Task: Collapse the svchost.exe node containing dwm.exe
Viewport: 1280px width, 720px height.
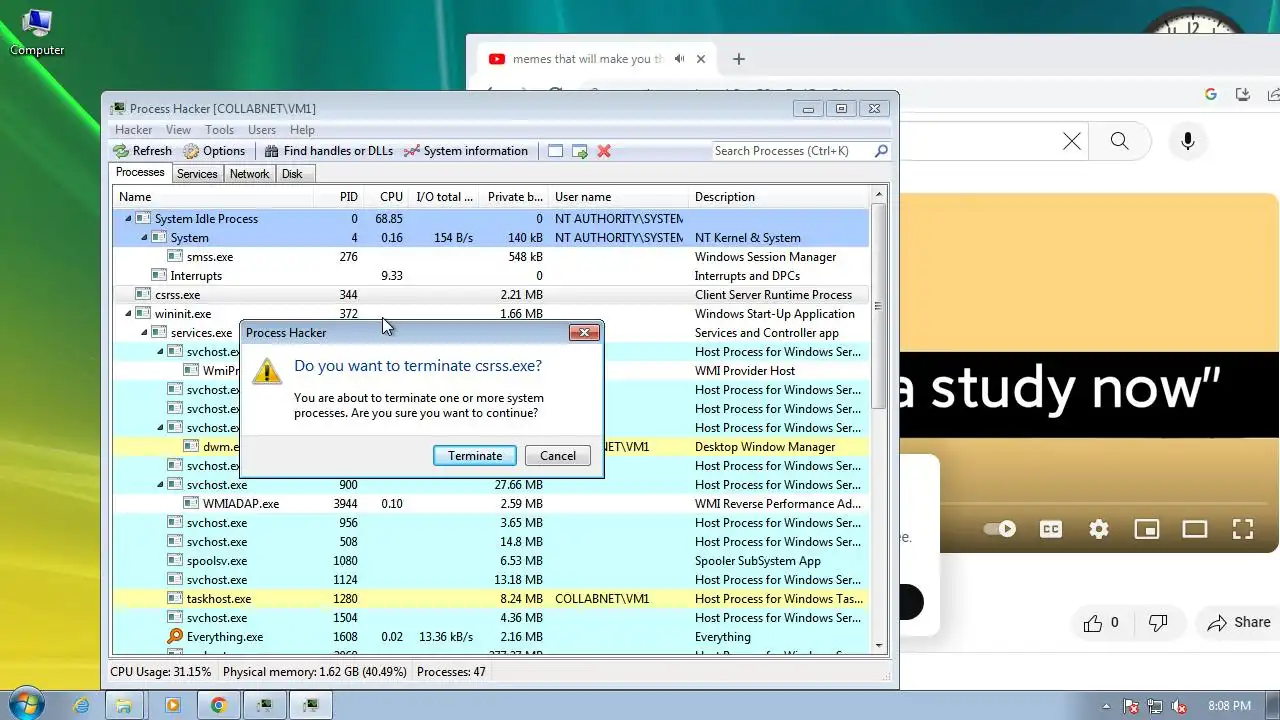Action: tap(160, 428)
